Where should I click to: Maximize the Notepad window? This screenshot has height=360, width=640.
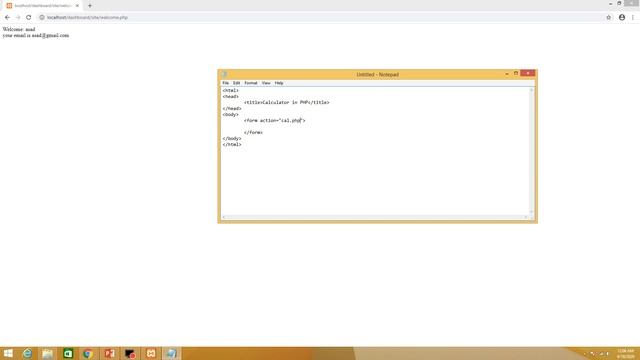516,73
